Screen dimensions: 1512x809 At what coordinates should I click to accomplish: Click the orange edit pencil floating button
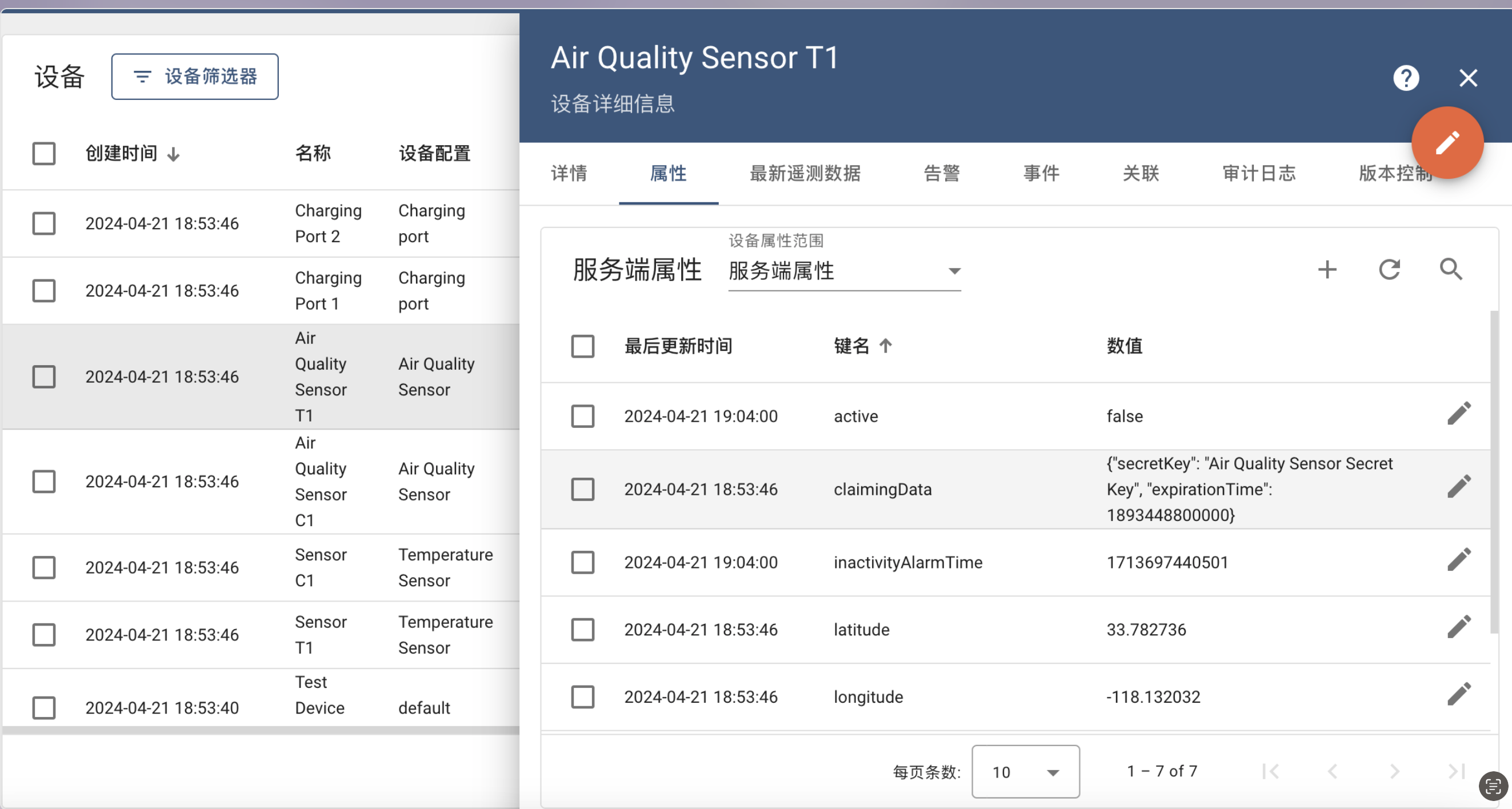click(1447, 143)
